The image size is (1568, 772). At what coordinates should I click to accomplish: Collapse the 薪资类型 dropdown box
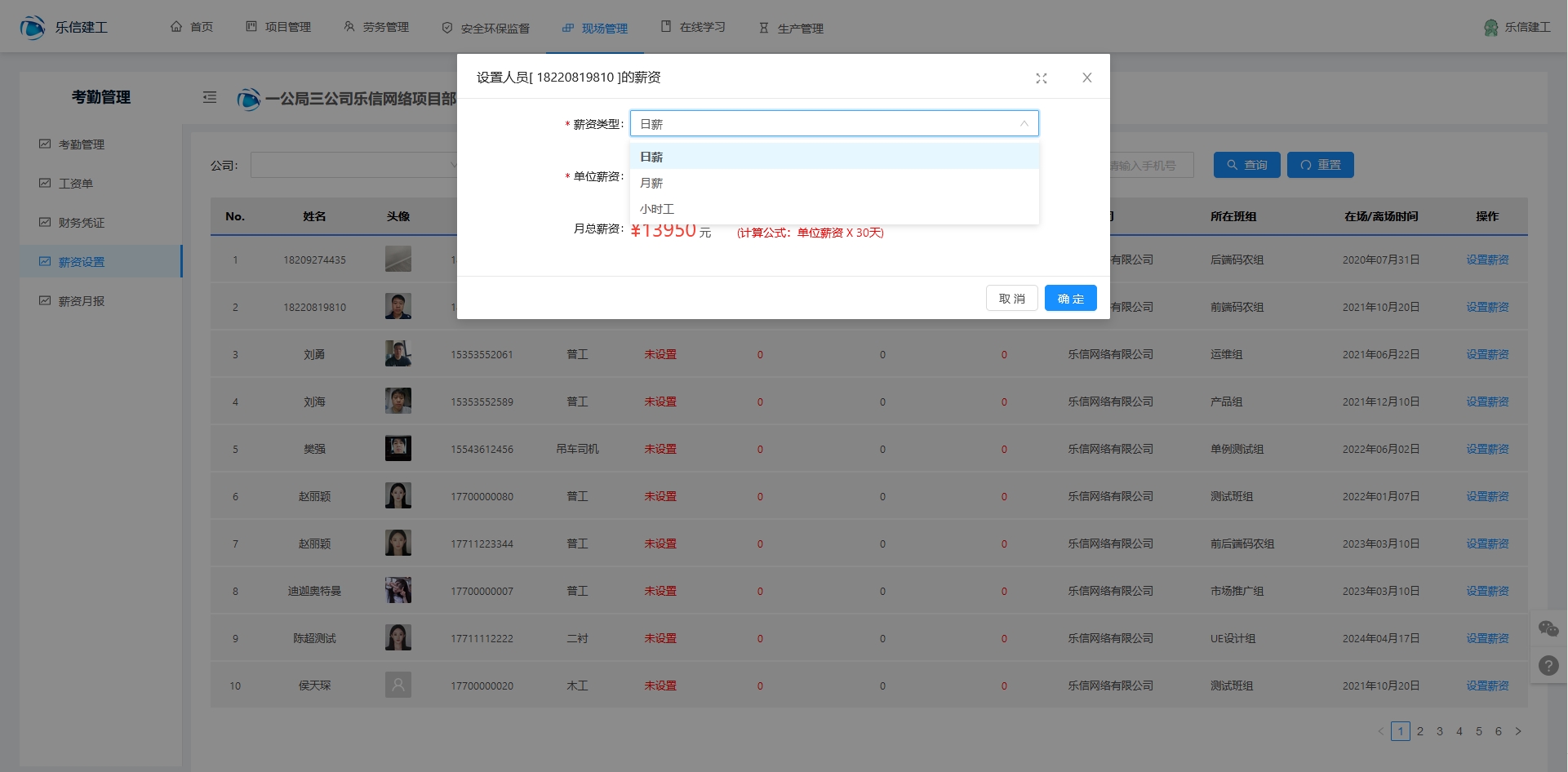pos(1023,124)
